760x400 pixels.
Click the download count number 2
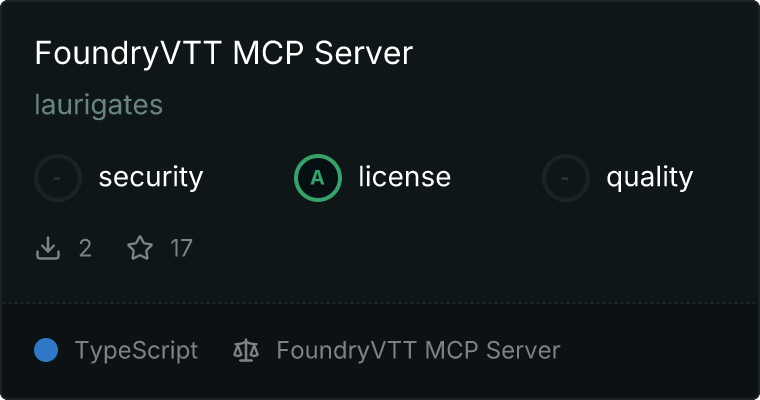click(x=85, y=248)
